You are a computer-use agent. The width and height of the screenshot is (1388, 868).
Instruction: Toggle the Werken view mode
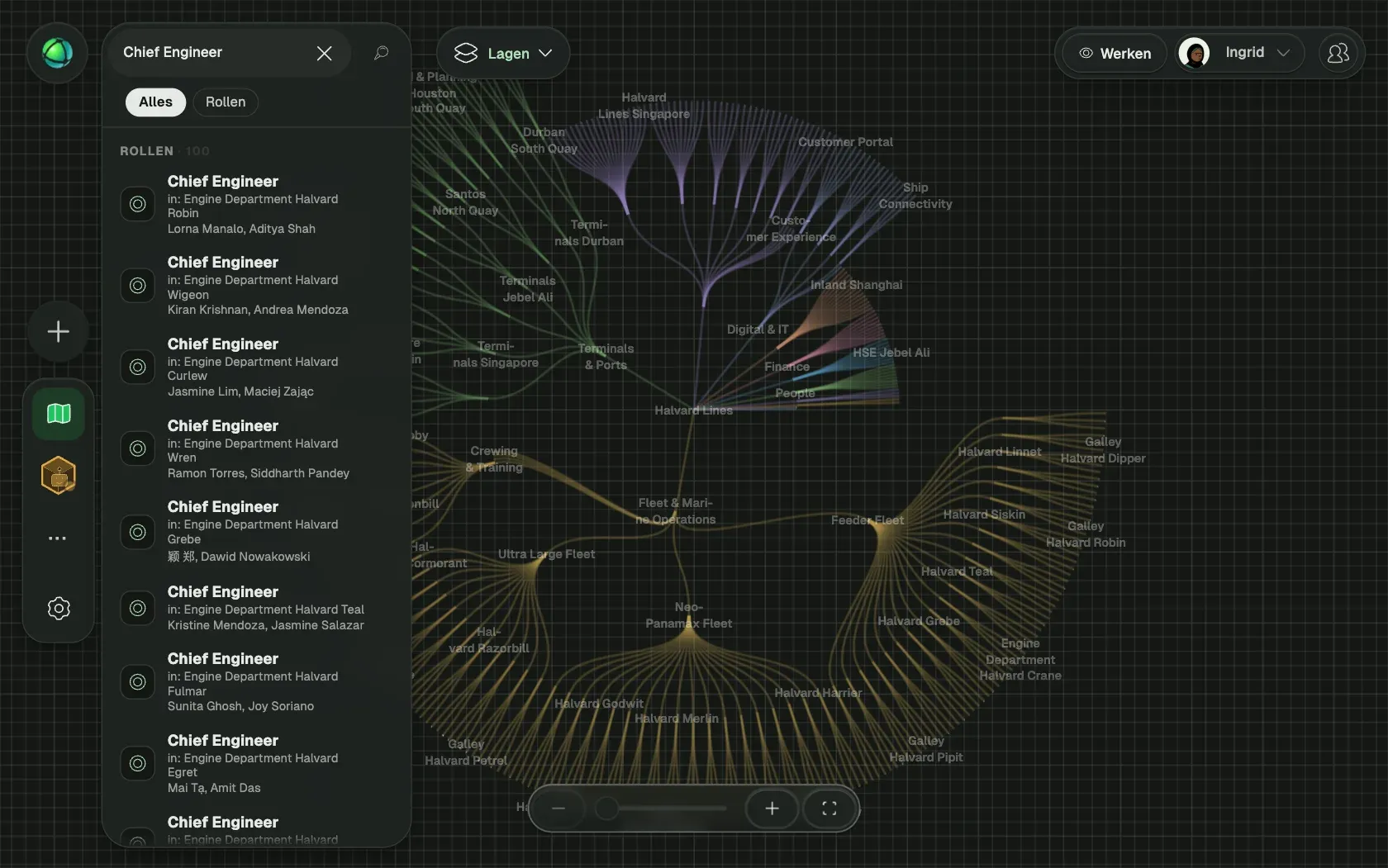(x=1115, y=53)
